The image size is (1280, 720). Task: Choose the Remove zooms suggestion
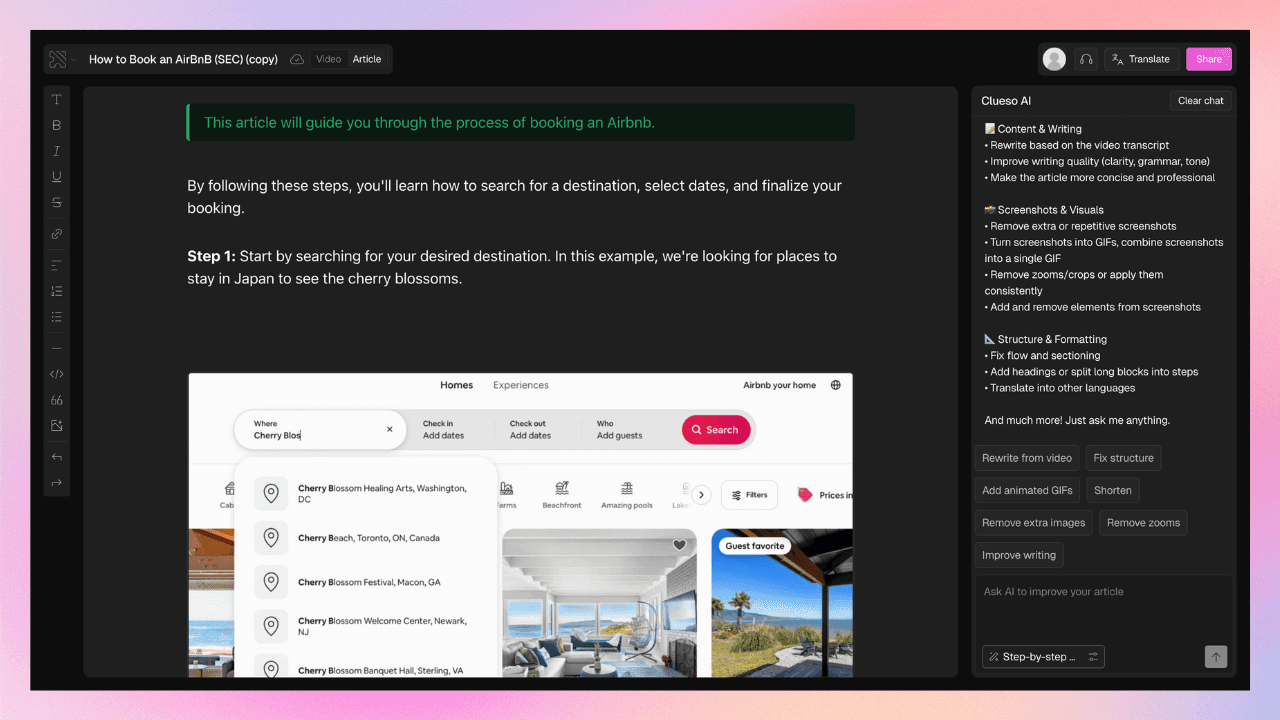pos(1144,522)
